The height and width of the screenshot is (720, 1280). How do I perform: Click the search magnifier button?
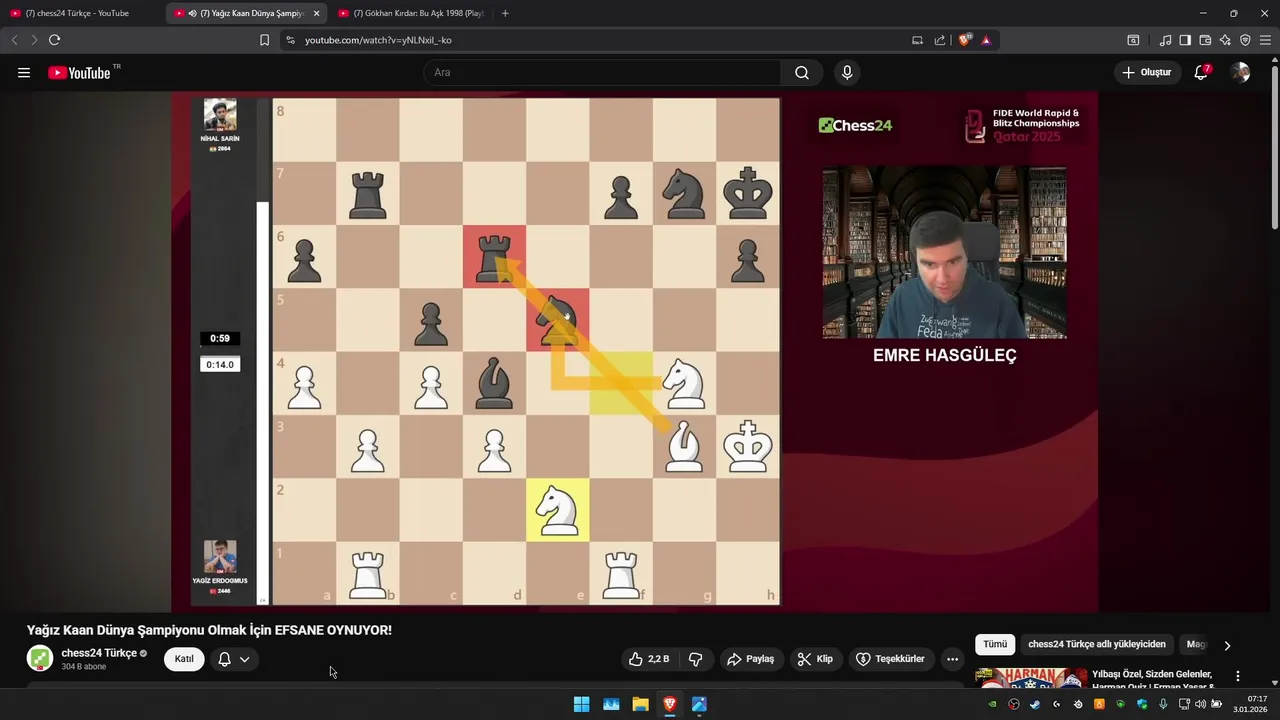point(802,72)
